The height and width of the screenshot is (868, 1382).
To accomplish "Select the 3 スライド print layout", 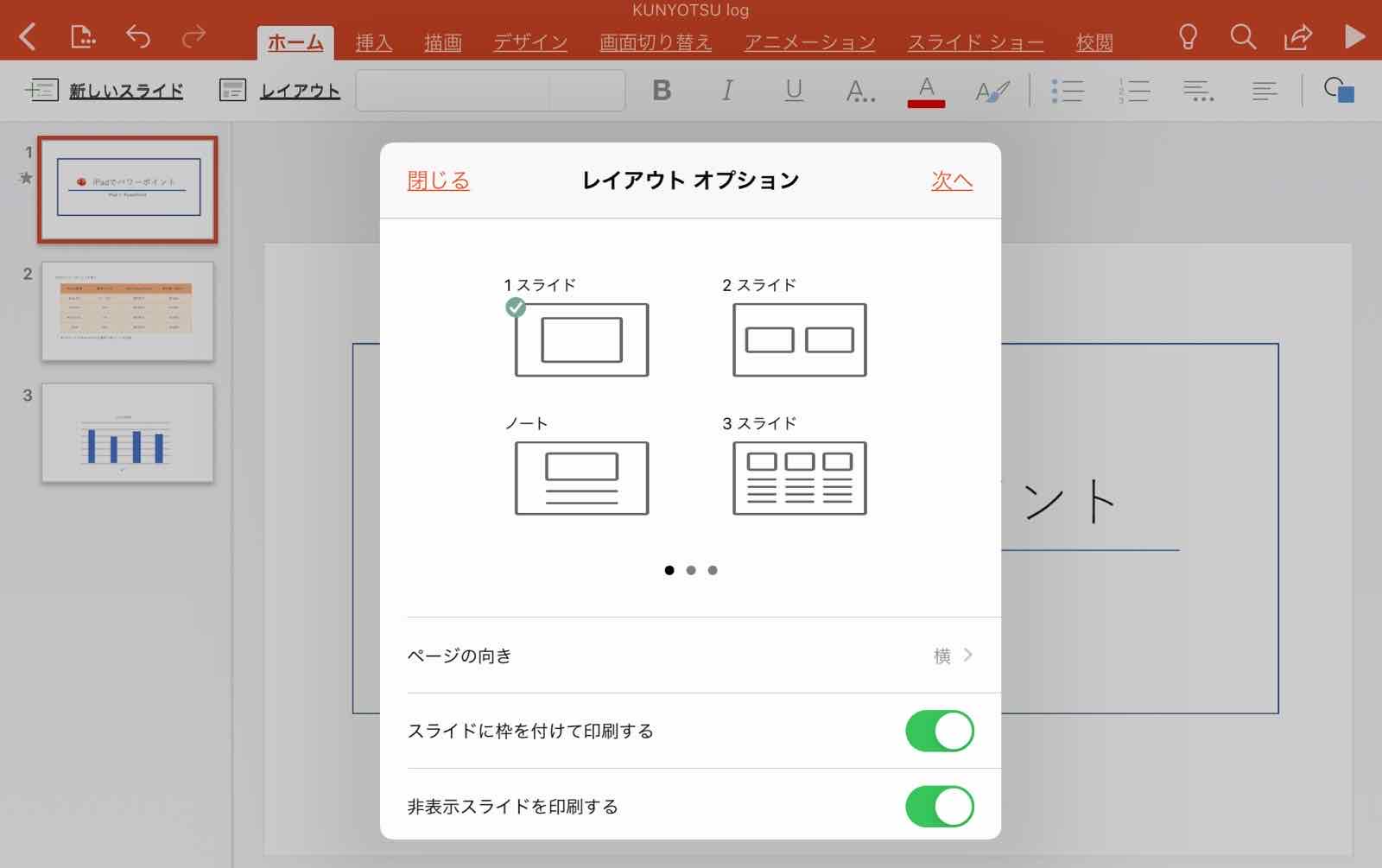I will point(800,478).
